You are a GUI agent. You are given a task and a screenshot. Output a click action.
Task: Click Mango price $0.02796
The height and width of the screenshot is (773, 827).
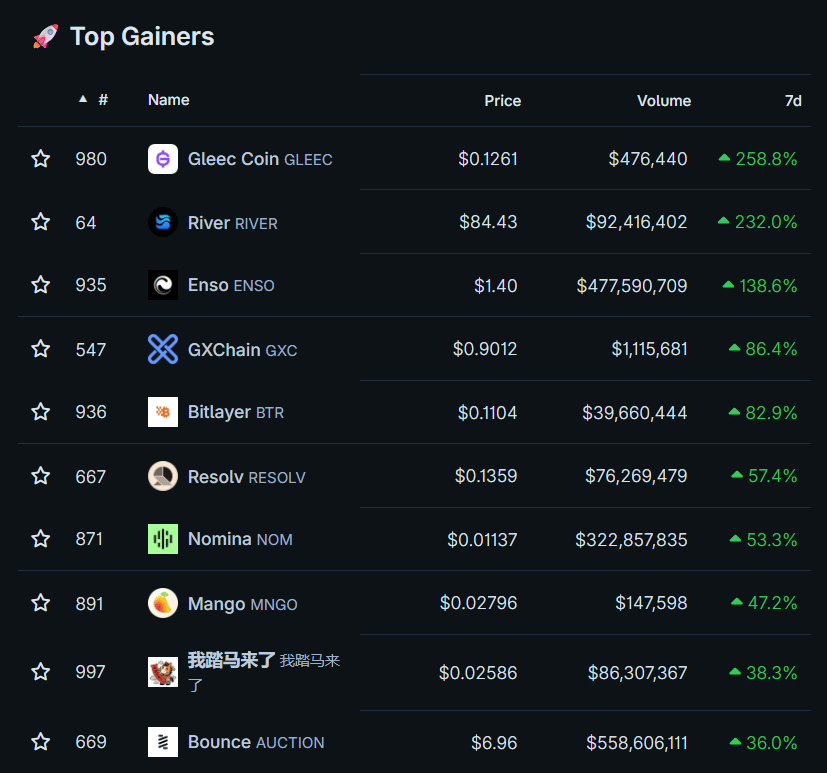pyautogui.click(x=478, y=603)
